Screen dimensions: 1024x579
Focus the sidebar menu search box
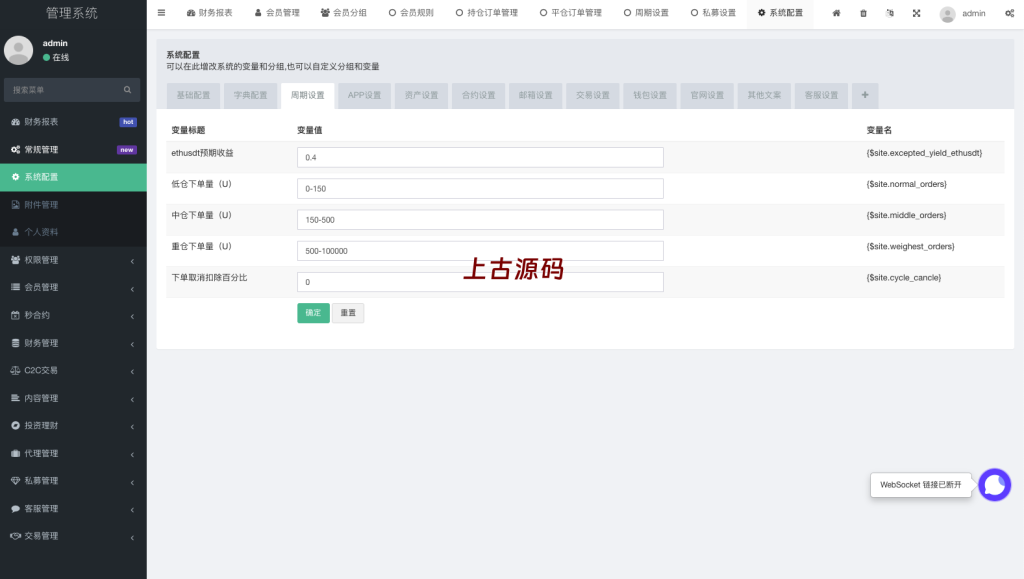tap(72, 89)
